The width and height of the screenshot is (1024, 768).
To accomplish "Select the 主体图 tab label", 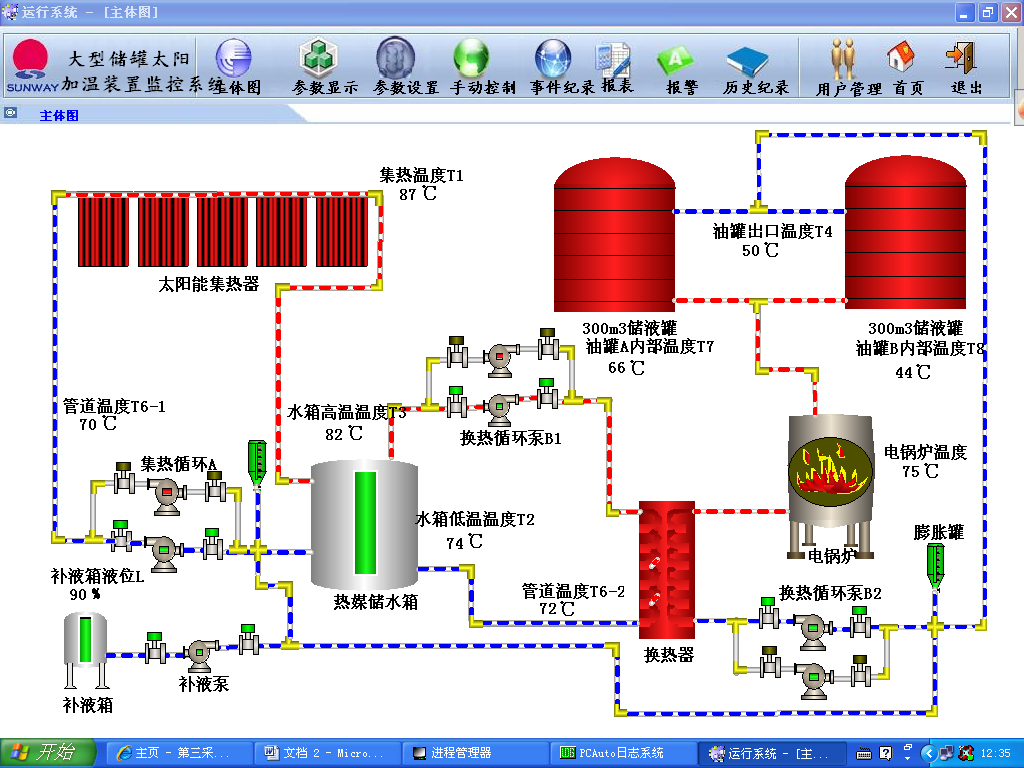I will coord(59,116).
